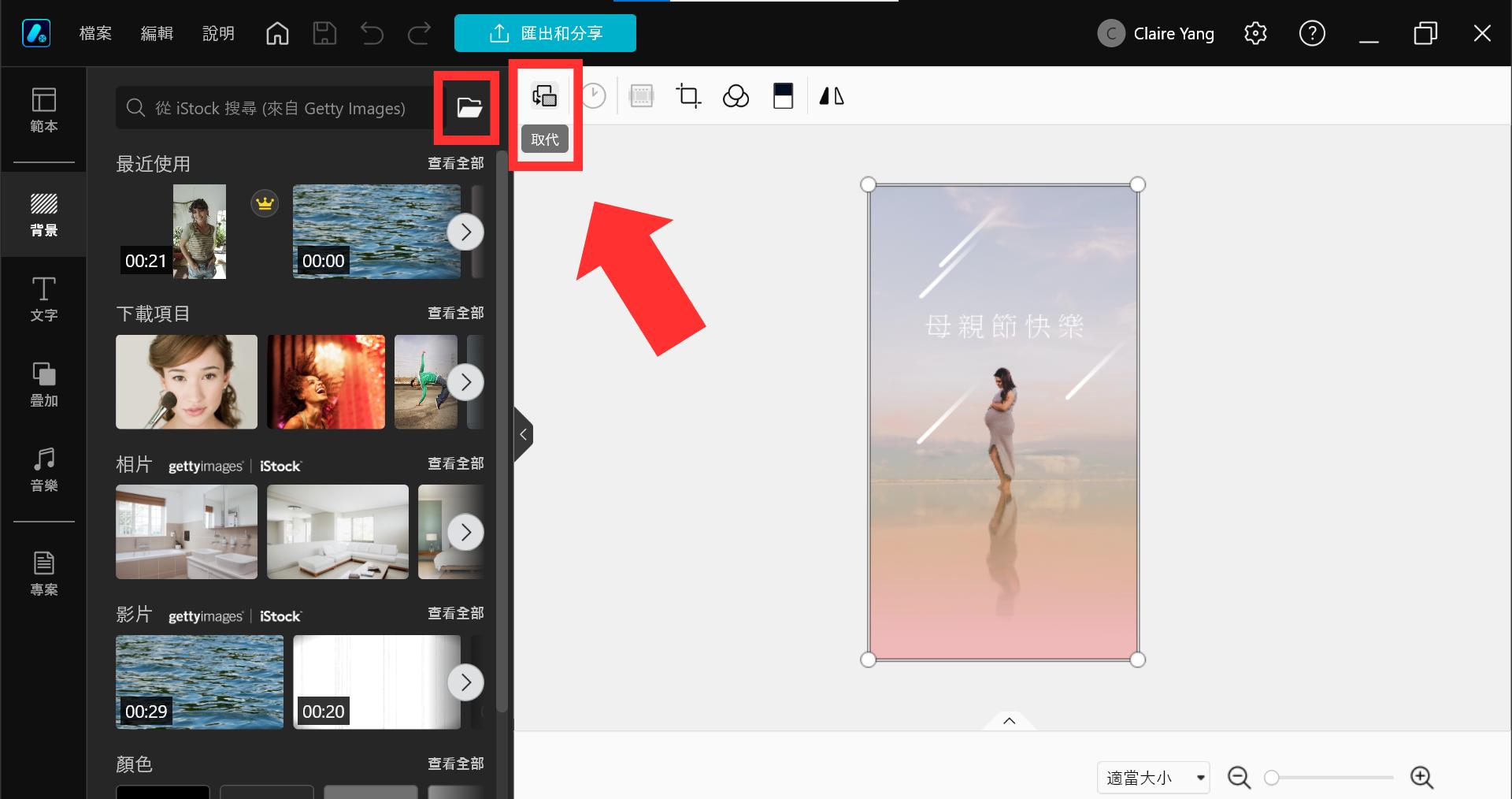Click the Claire Yang account avatar
The width and height of the screenshot is (1512, 799).
pos(1111,33)
